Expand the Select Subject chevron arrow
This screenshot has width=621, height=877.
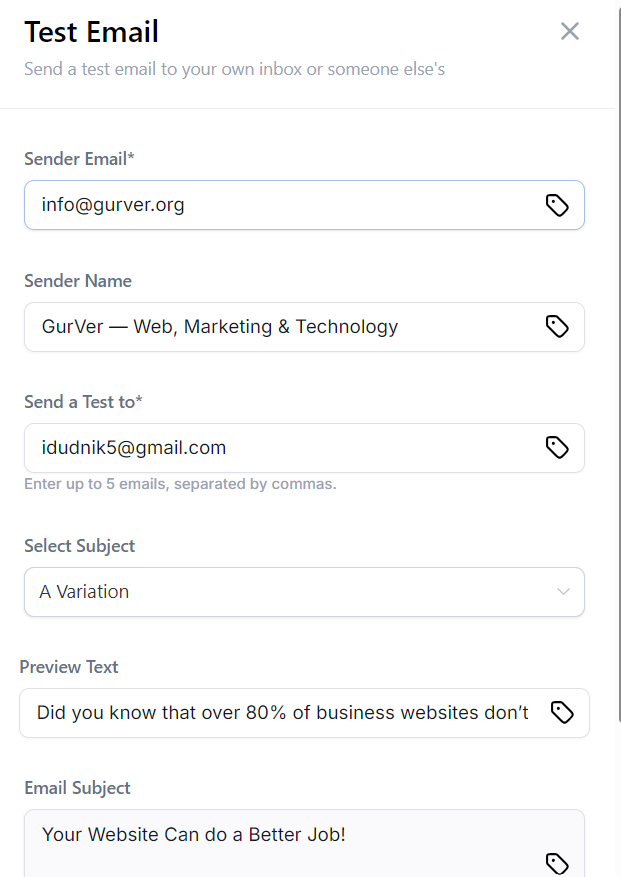(x=563, y=592)
